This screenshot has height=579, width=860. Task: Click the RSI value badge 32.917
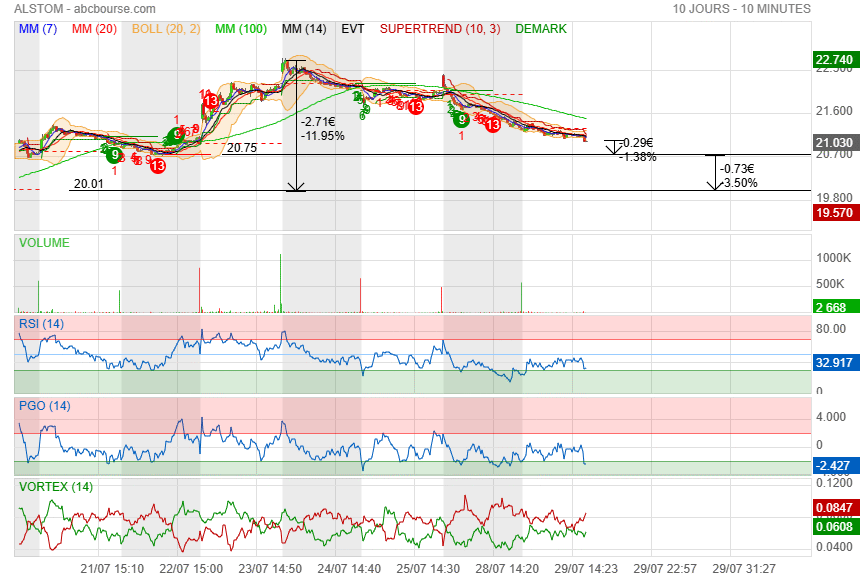tap(833, 363)
